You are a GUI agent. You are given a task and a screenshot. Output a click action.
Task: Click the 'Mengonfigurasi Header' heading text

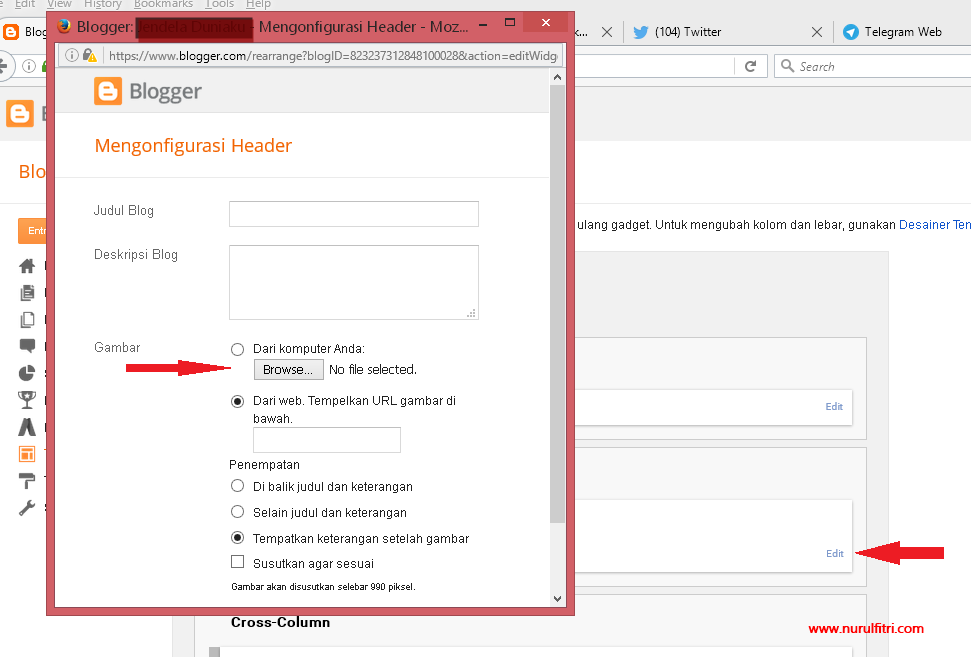[x=193, y=146]
